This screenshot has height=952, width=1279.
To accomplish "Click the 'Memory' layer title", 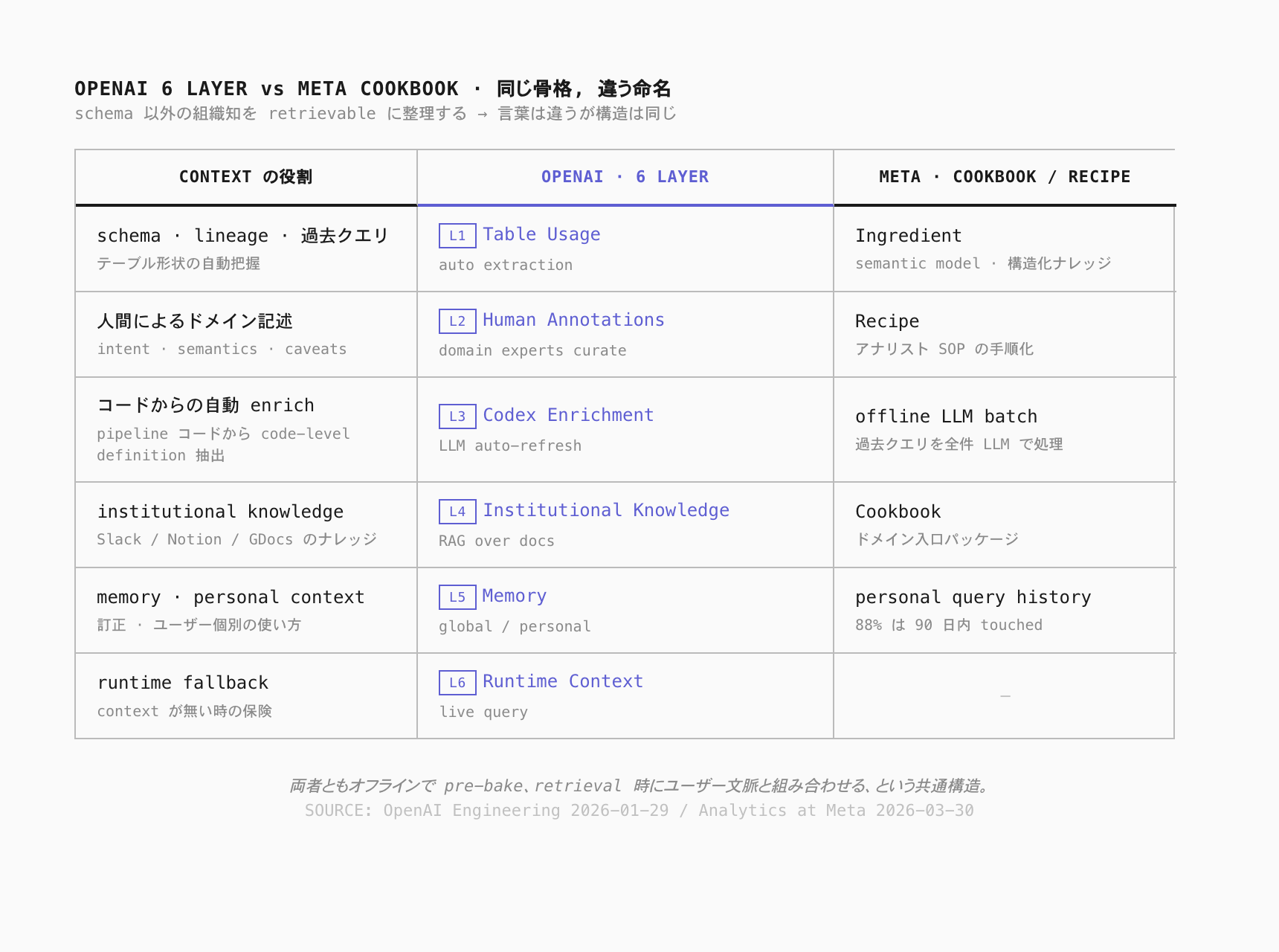I will [x=515, y=596].
